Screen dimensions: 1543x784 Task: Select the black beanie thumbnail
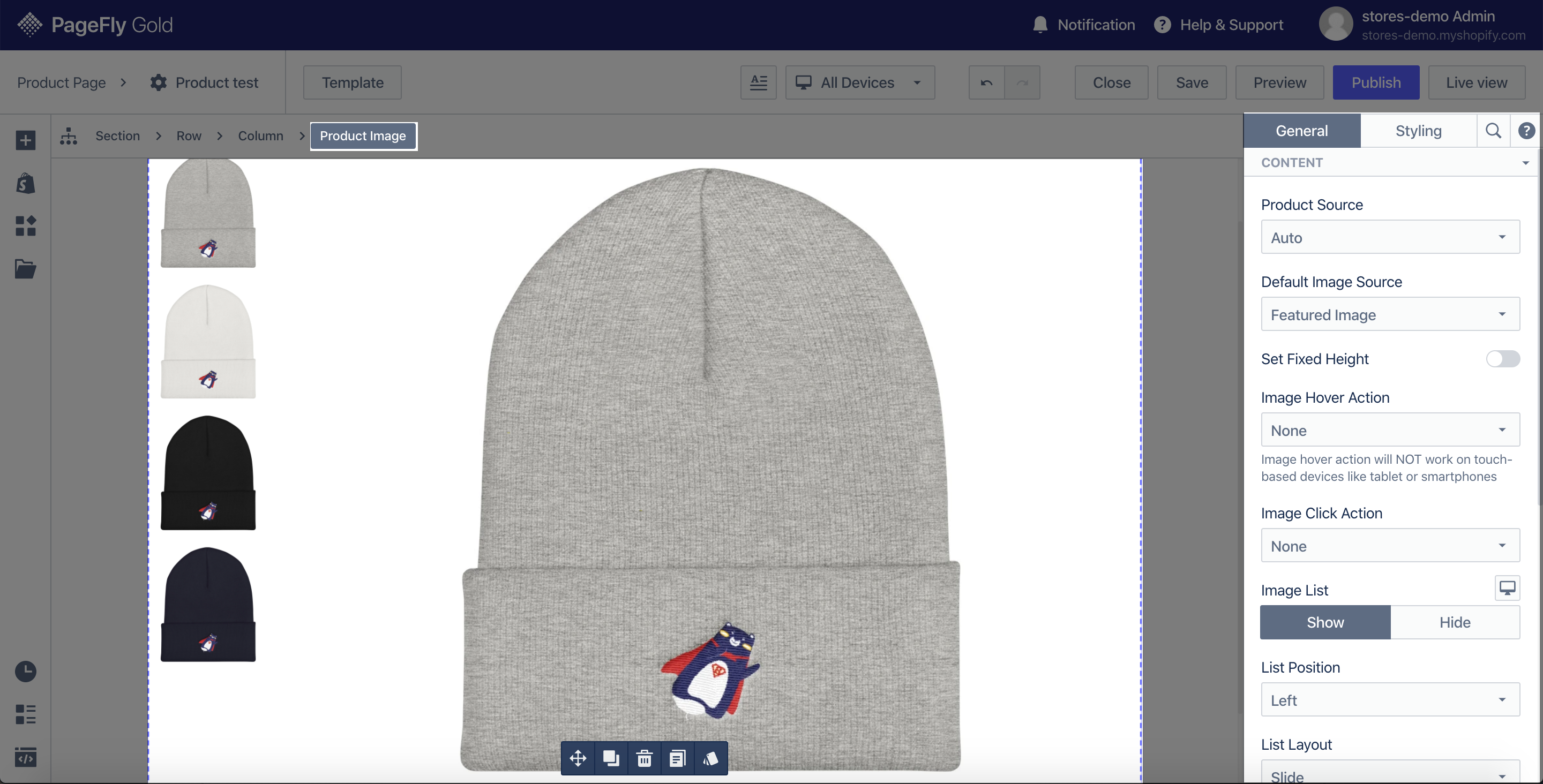pyautogui.click(x=208, y=472)
